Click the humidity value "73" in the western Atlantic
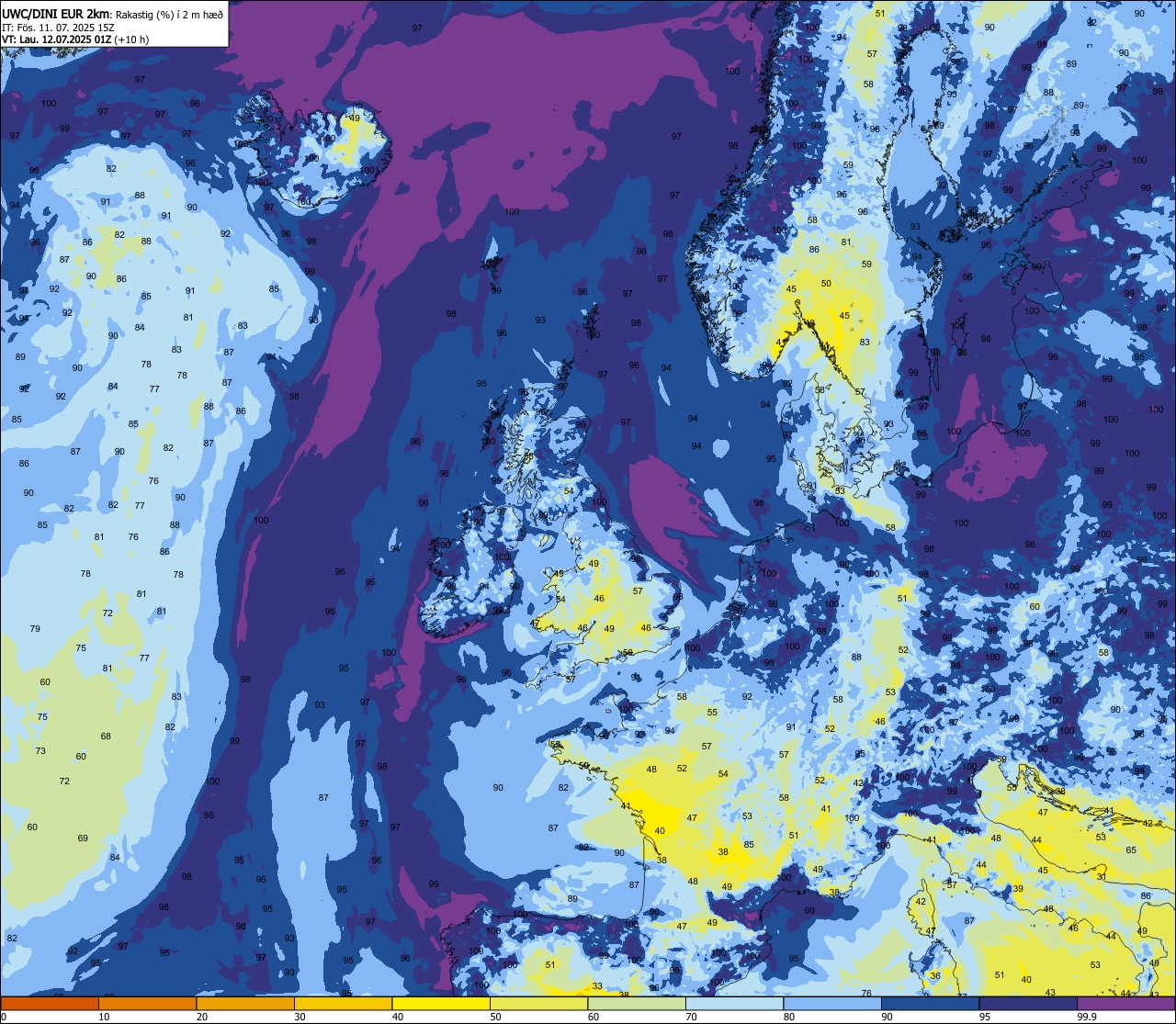 [40, 751]
